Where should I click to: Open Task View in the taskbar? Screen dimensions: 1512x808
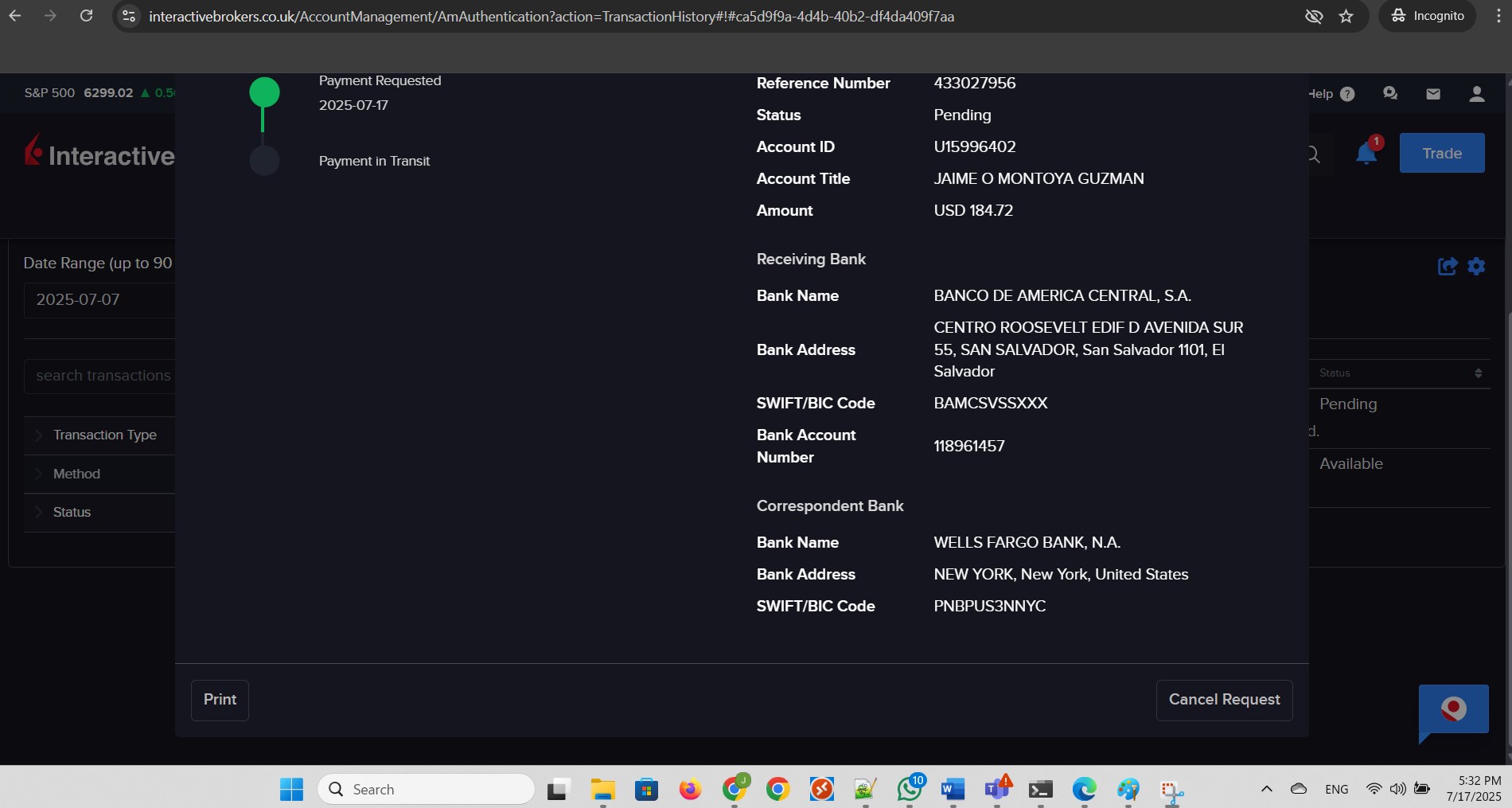[559, 789]
